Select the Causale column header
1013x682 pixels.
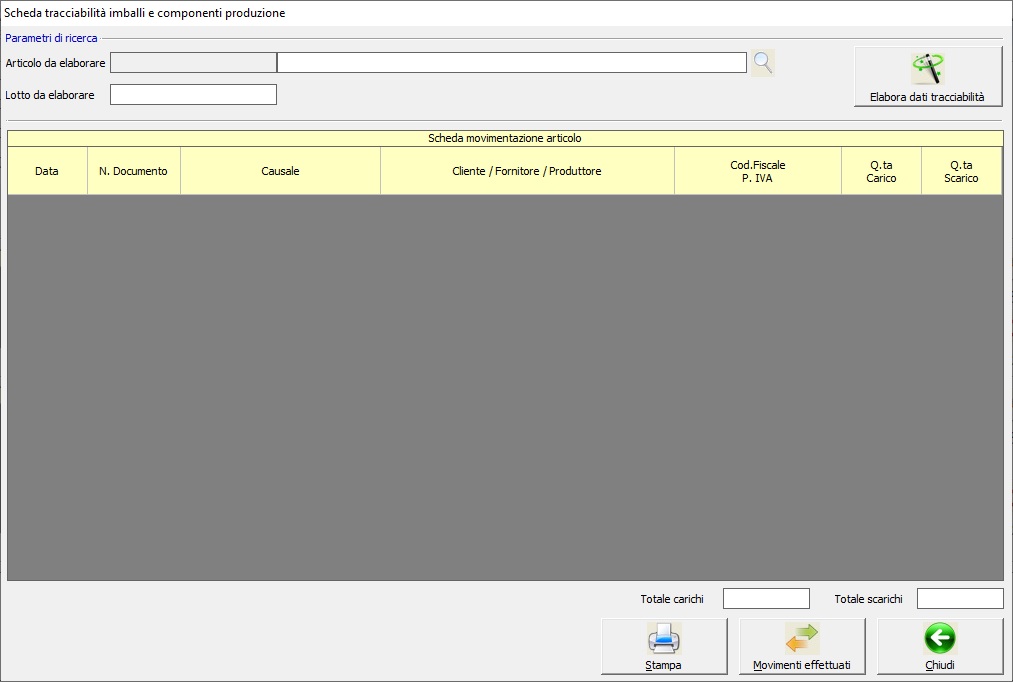pos(280,171)
